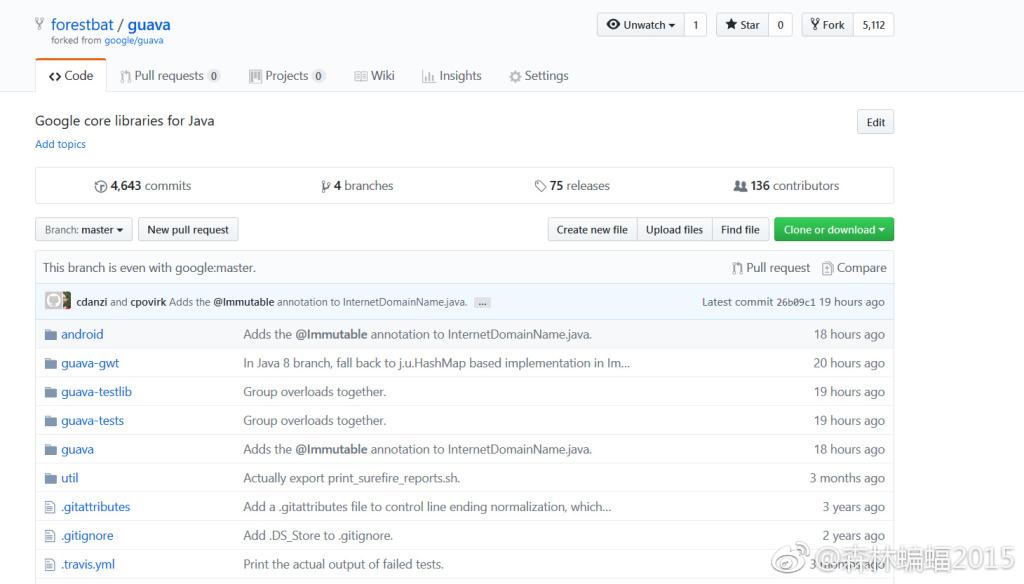Screen dimensions: 1024x584
Task: Click the .gitignore file icon
Action: tap(50, 536)
